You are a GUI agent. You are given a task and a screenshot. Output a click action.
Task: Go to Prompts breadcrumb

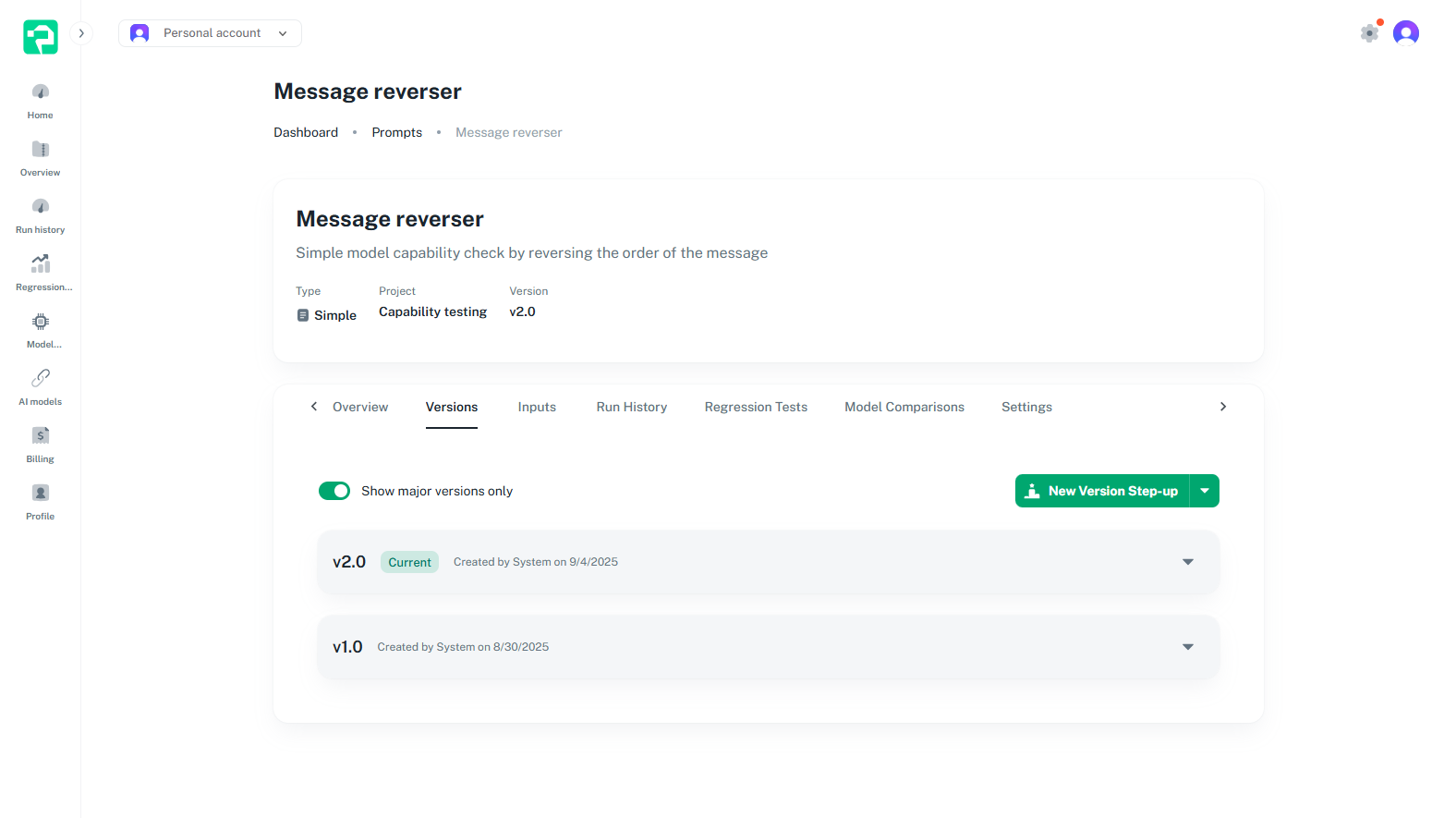[397, 132]
